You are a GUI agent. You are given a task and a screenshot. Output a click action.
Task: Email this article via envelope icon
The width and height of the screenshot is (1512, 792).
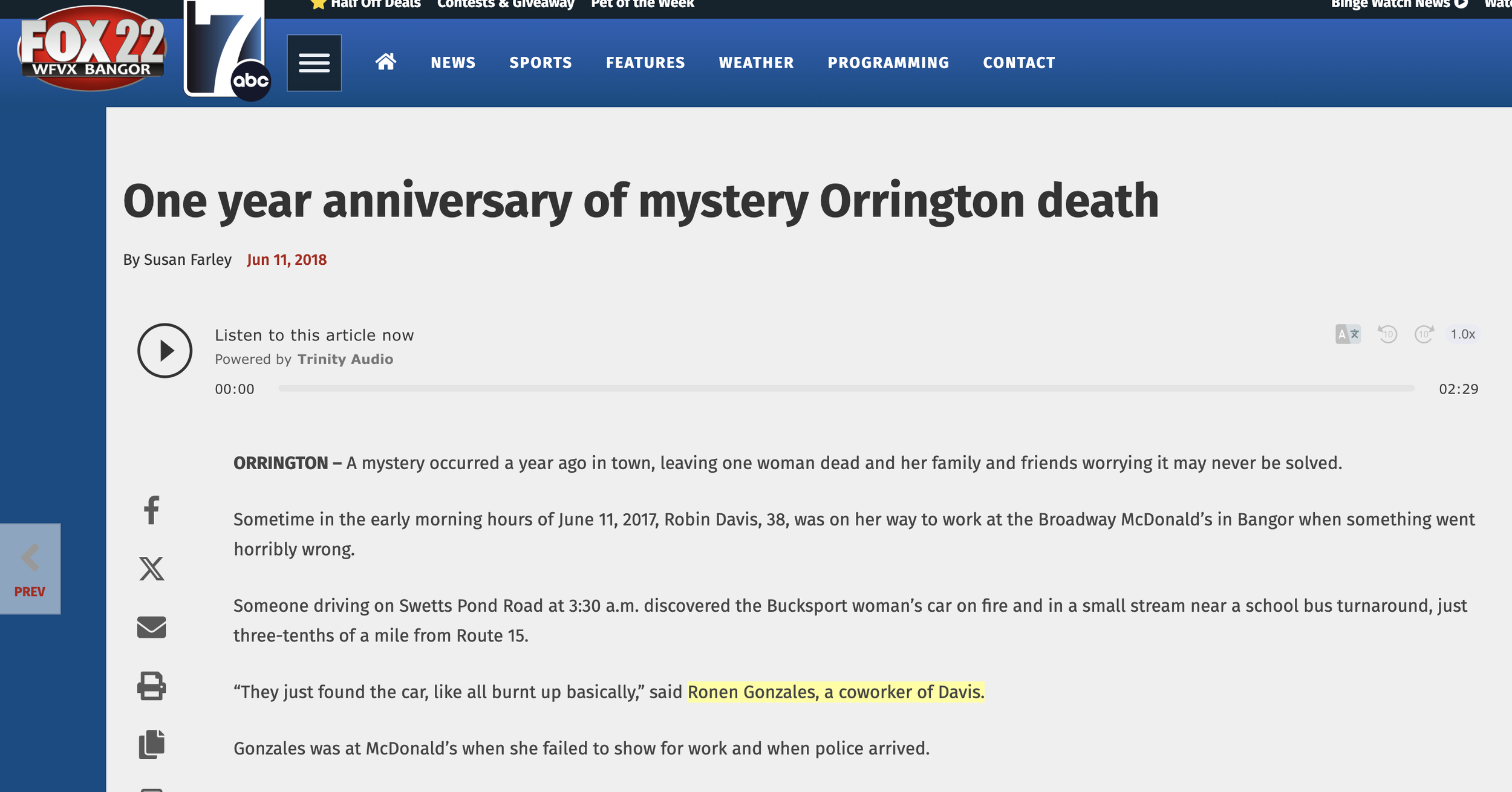pyautogui.click(x=151, y=627)
